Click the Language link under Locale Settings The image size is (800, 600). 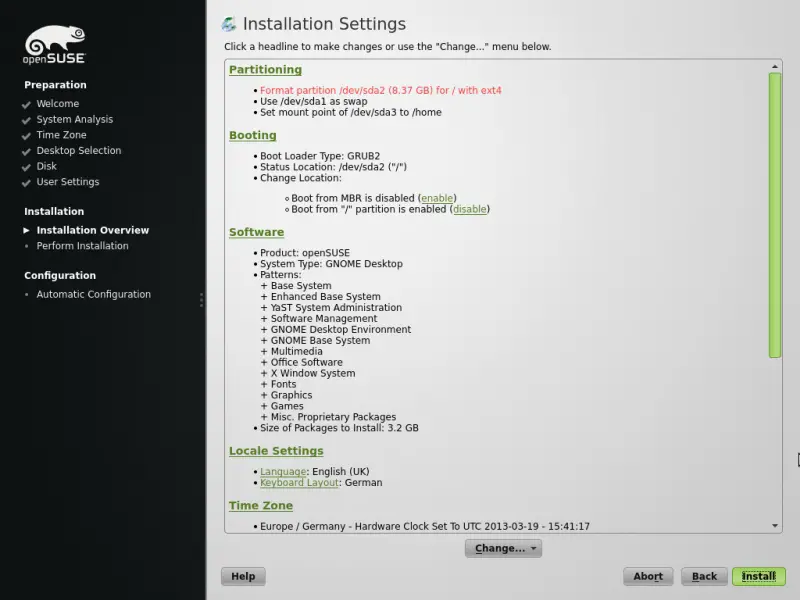click(283, 472)
